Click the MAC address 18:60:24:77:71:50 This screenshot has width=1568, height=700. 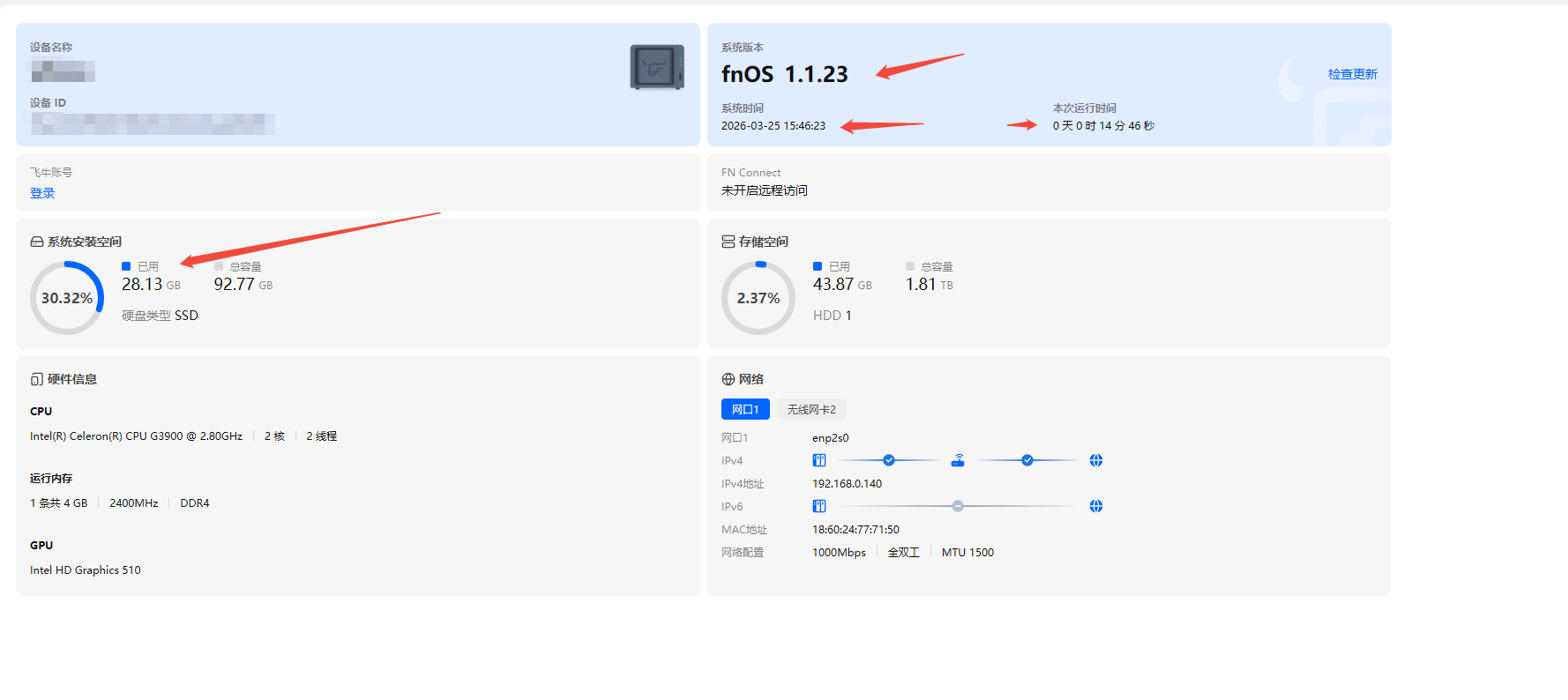click(x=855, y=530)
